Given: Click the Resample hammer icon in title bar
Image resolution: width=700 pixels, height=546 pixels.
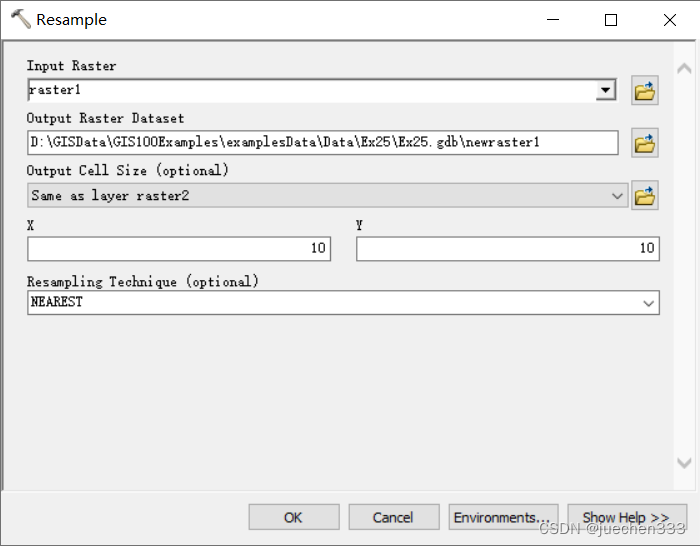Looking at the screenshot, I should click(20, 19).
